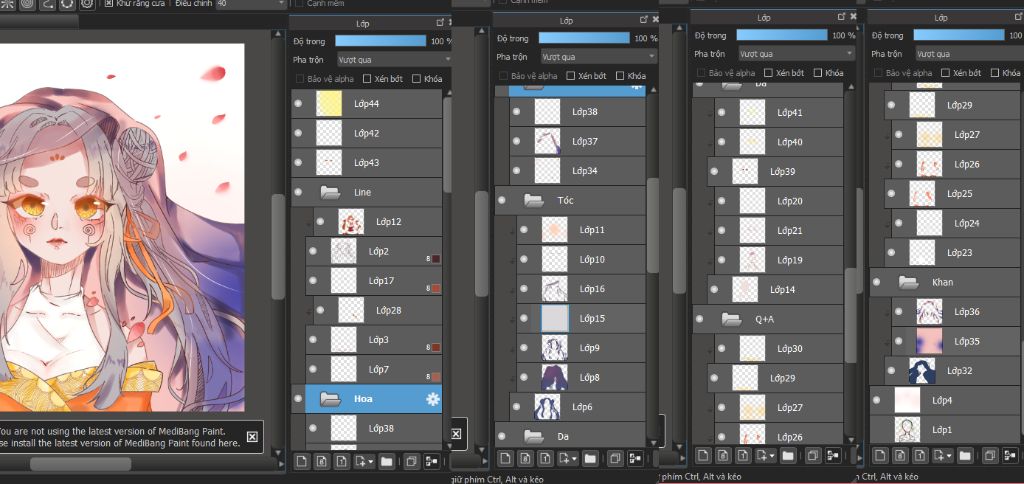Merge layer down in panel with Tóc folder
The width and height of the screenshot is (1024, 484).
(635, 458)
